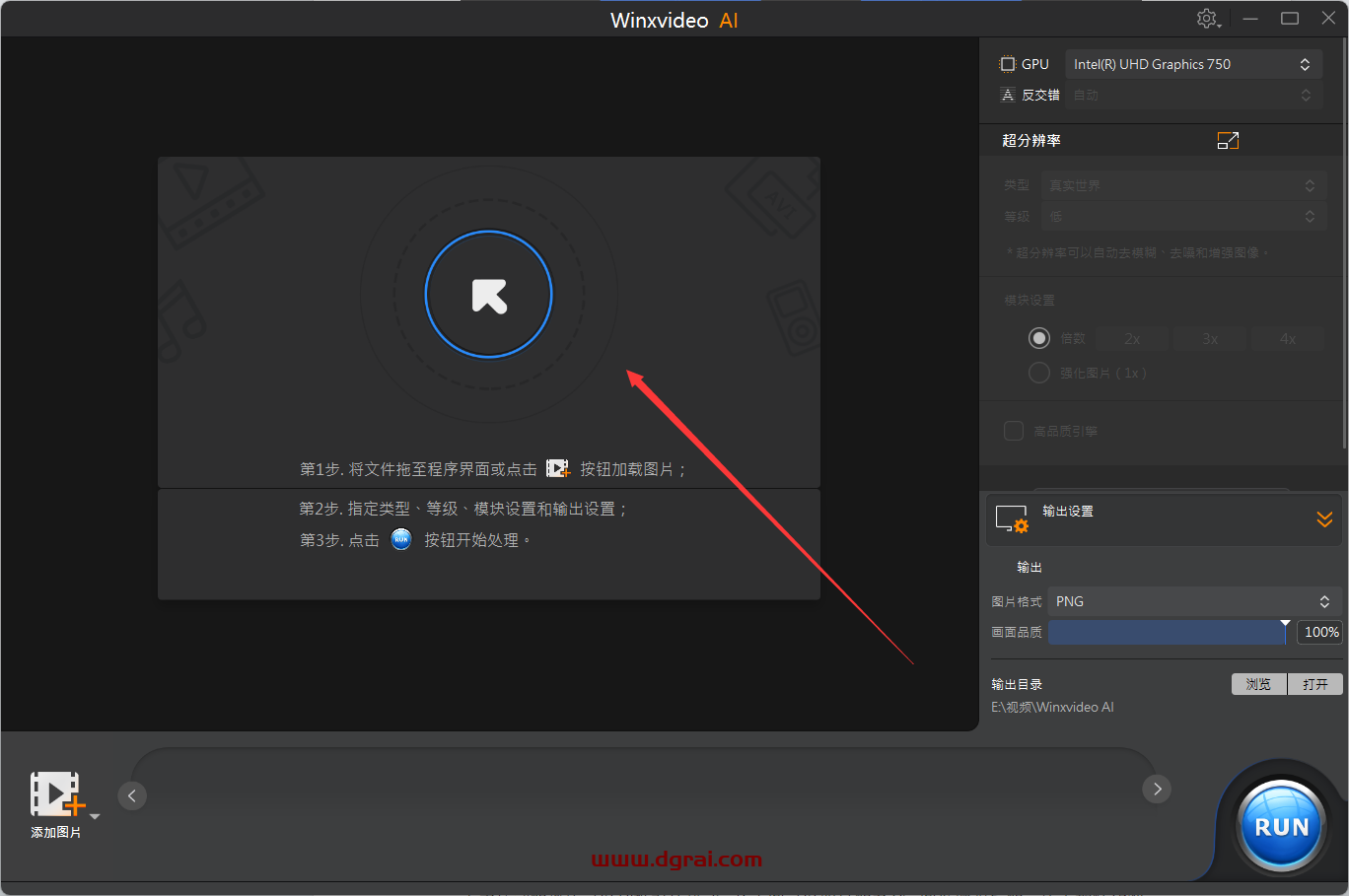Image resolution: width=1349 pixels, height=896 pixels.
Task: Minimize the Winxvideo AI window
Action: [x=1250, y=19]
